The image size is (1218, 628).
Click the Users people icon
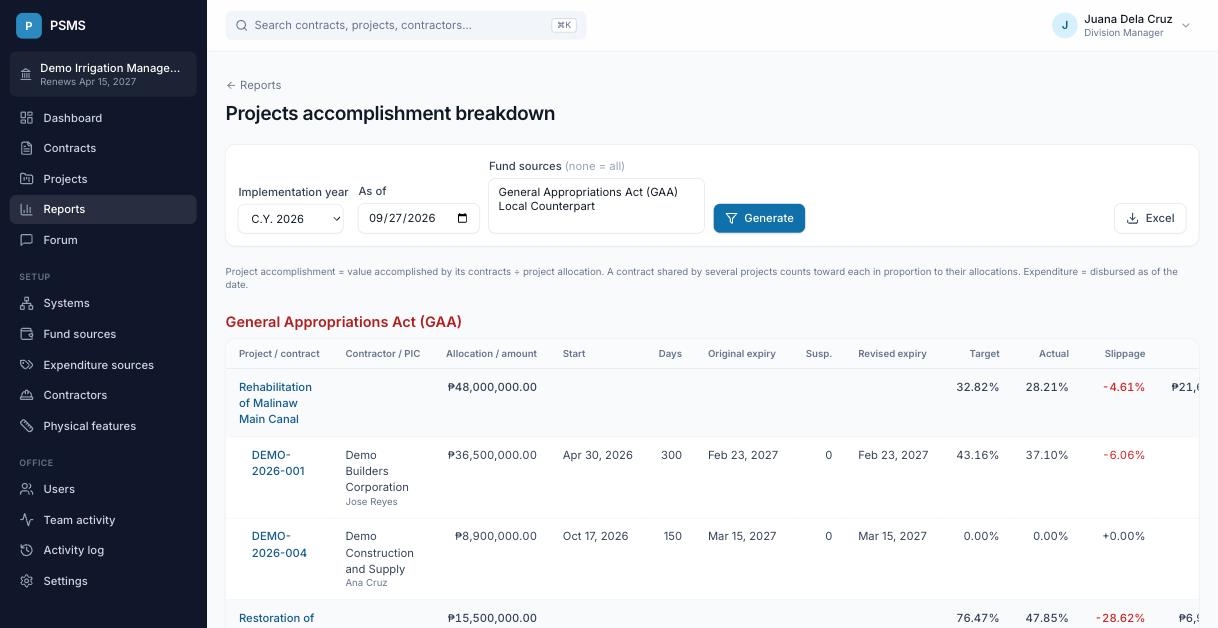tap(27, 489)
